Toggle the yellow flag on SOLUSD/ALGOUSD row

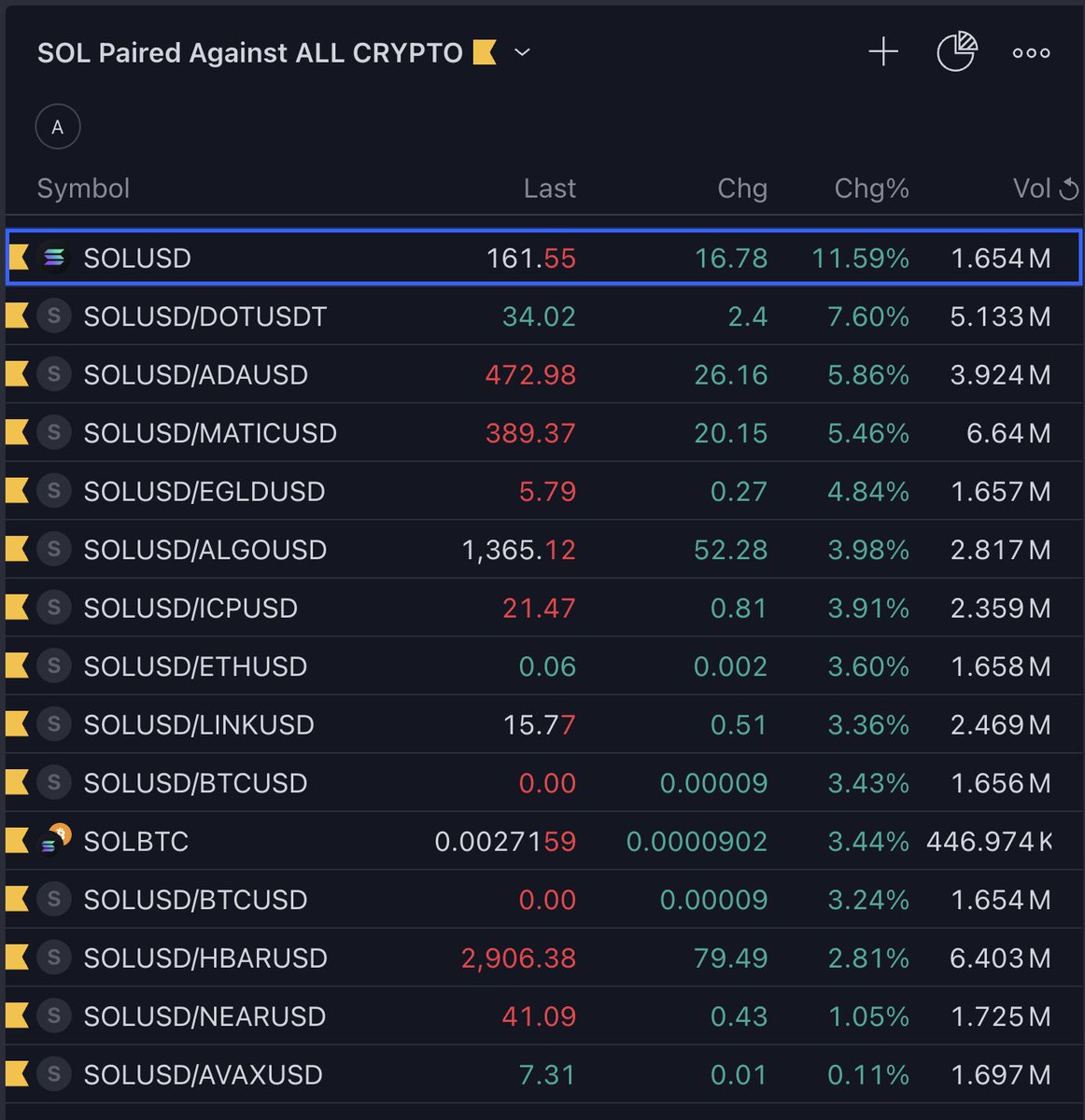17,549
